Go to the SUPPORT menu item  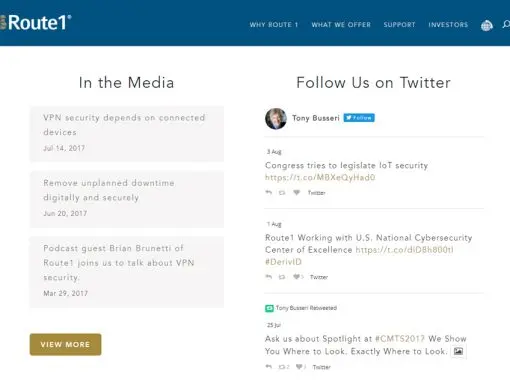tap(399, 25)
